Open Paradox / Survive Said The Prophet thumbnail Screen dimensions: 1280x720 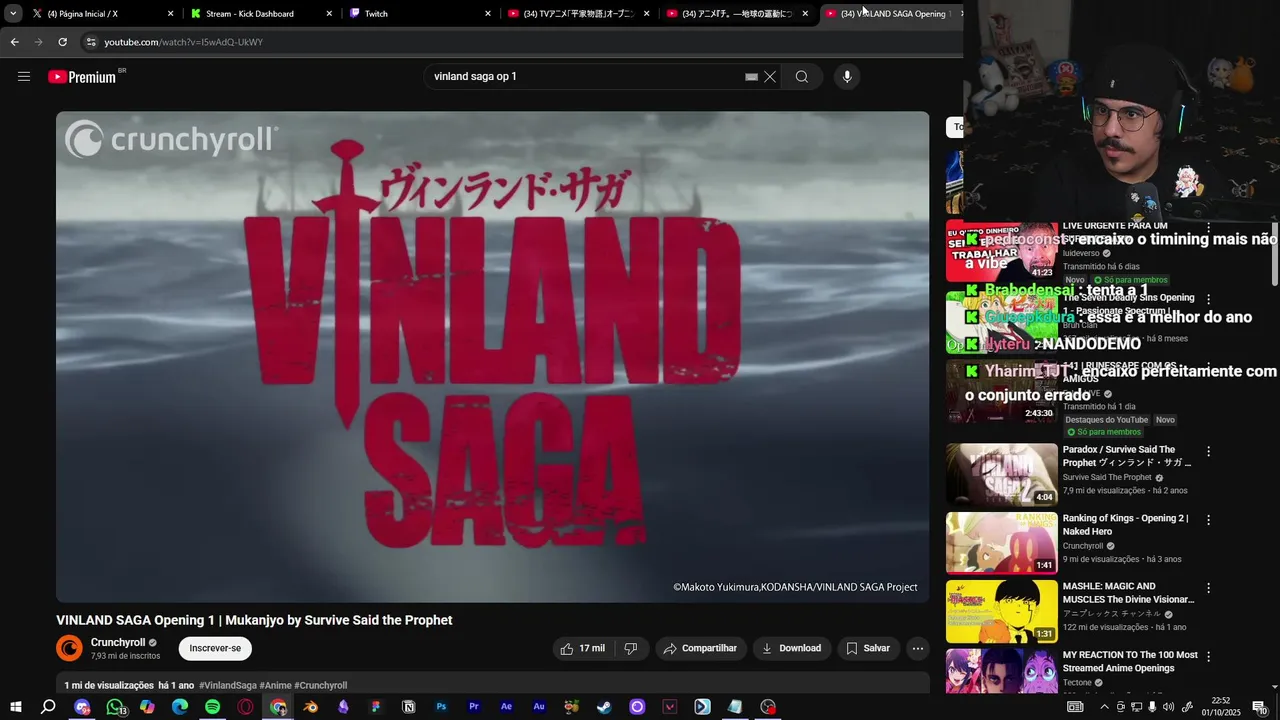coord(1002,474)
